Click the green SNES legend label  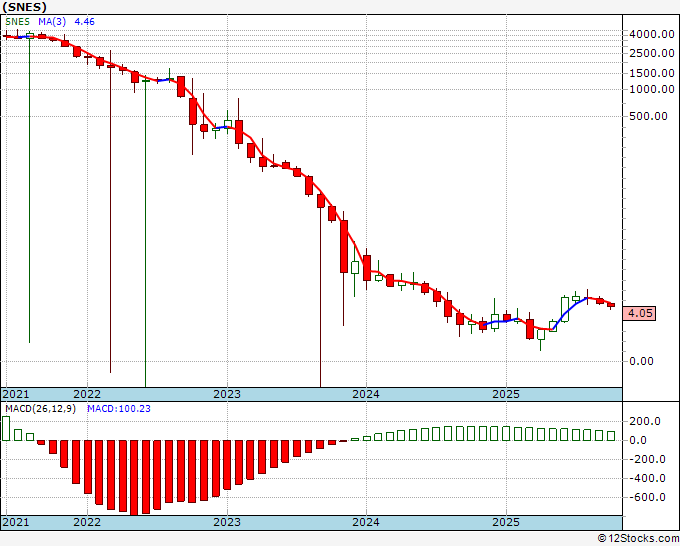pos(17,22)
